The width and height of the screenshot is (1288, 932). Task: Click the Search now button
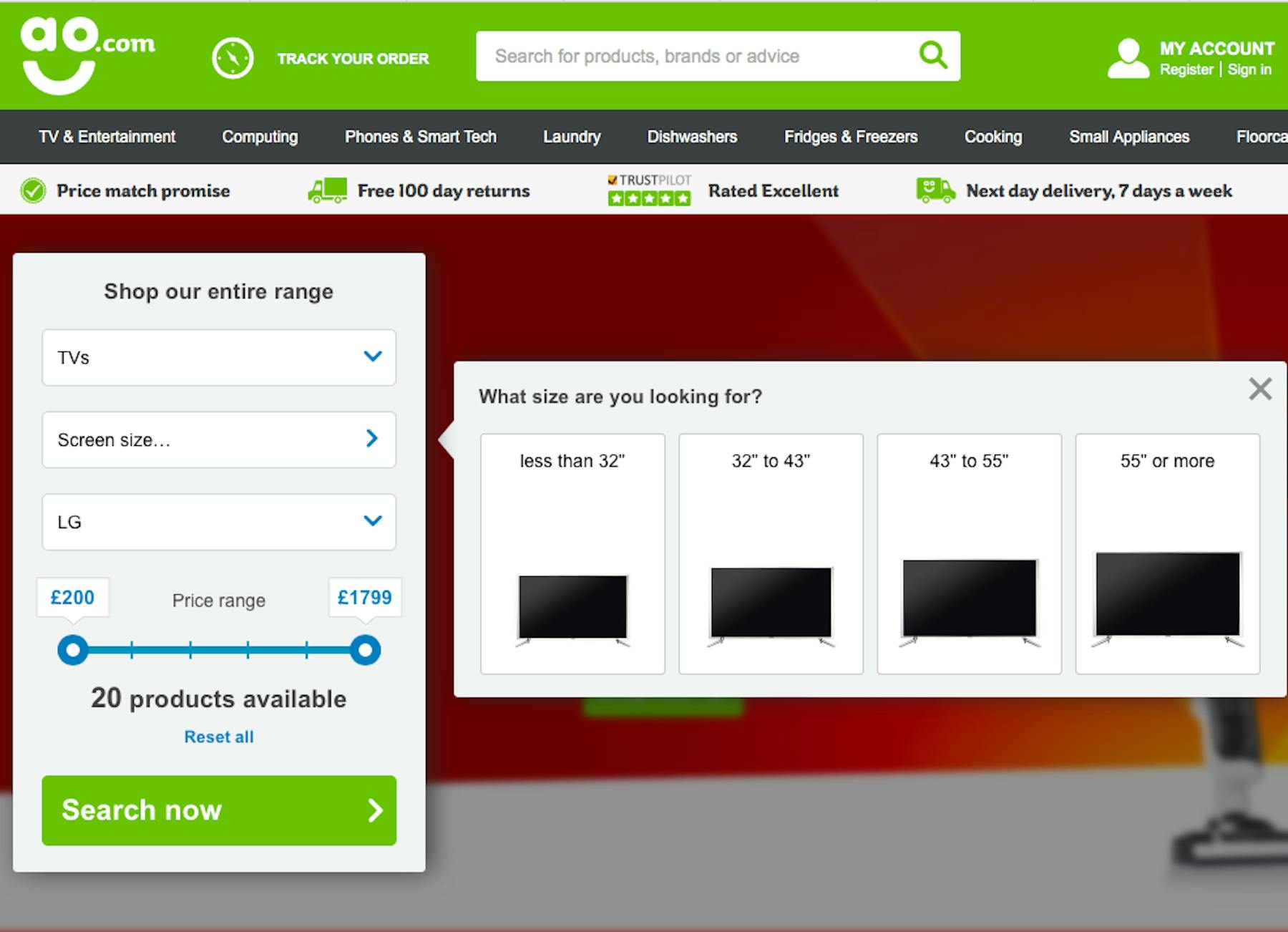(x=219, y=810)
